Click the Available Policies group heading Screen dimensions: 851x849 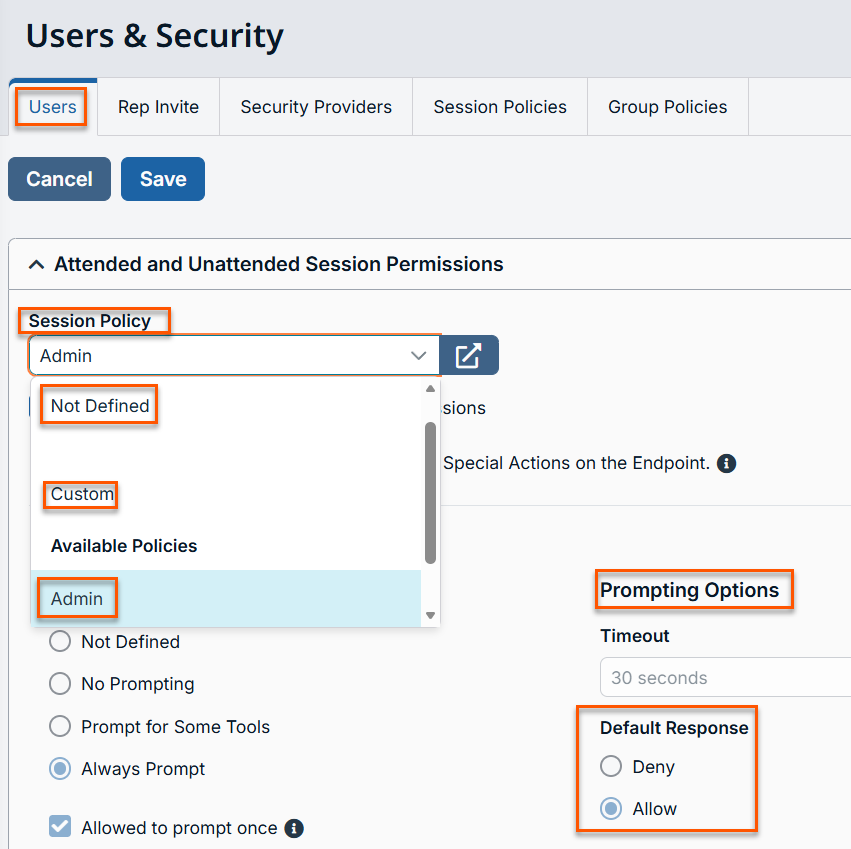pyautogui.click(x=124, y=546)
